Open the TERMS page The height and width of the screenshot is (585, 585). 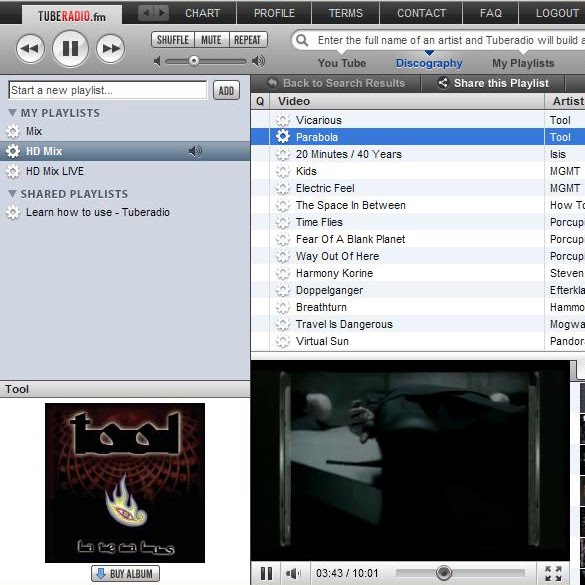(345, 13)
